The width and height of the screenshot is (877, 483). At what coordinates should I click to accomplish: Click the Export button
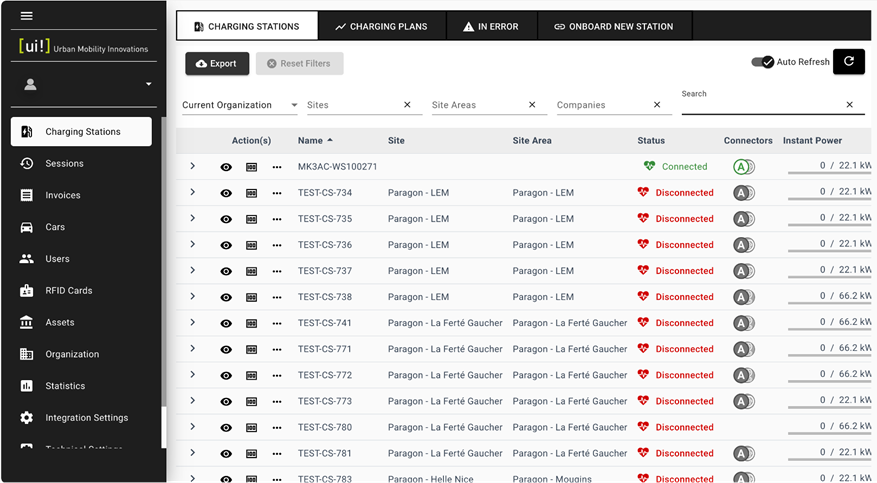(x=217, y=64)
